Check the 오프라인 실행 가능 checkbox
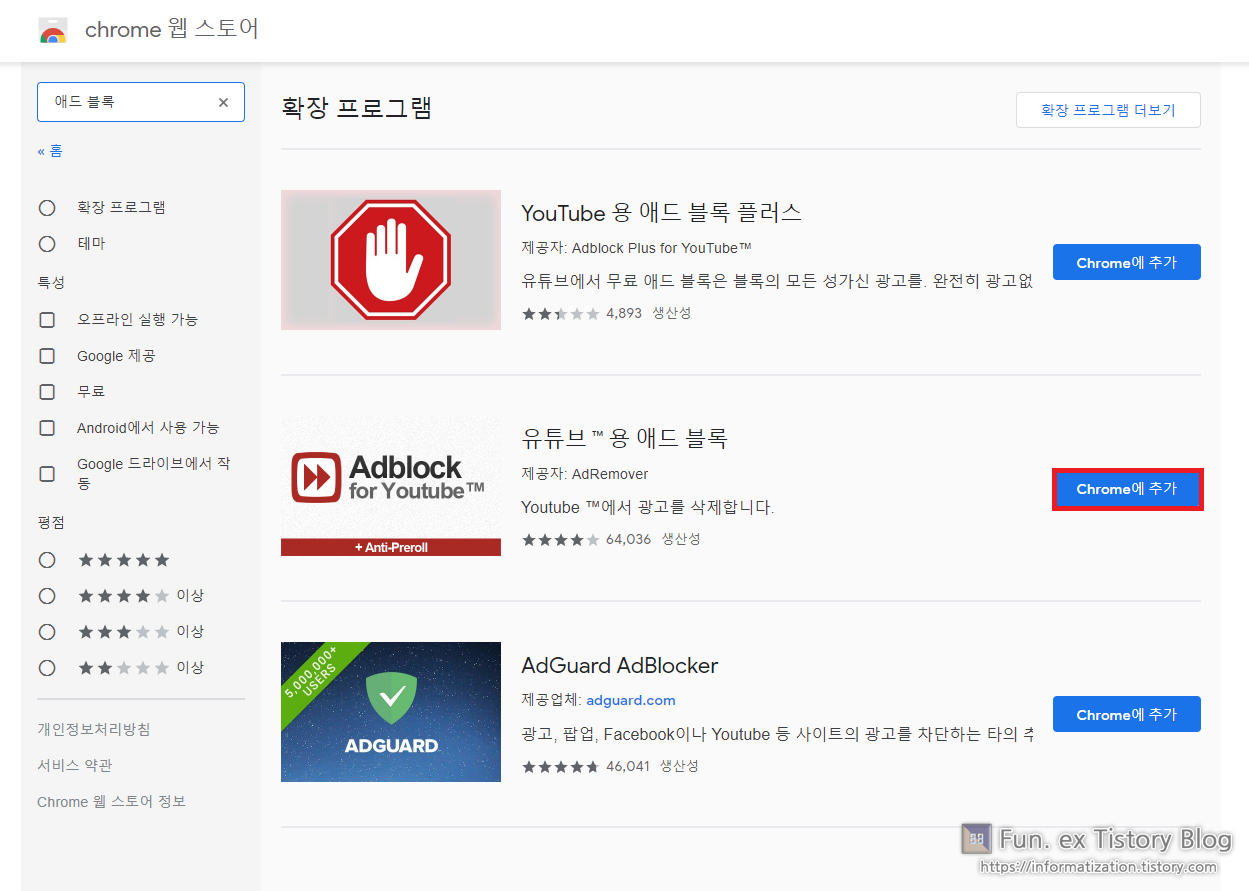The height and width of the screenshot is (891, 1249). click(x=47, y=320)
